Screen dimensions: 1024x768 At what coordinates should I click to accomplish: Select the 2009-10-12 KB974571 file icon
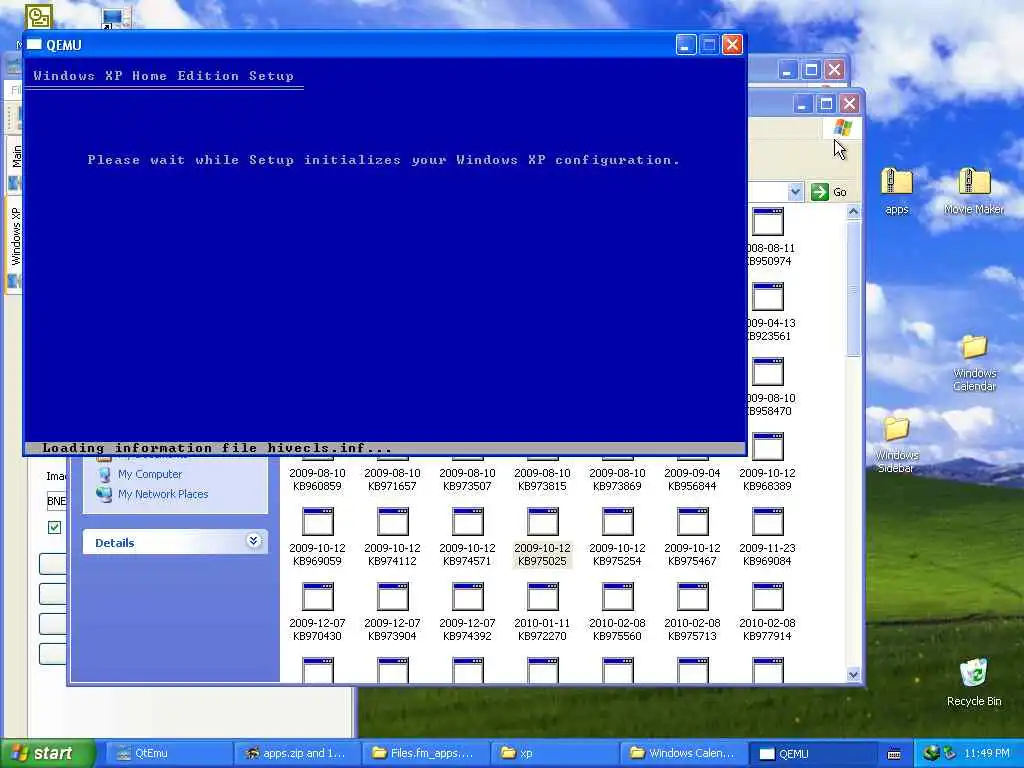tap(468, 522)
